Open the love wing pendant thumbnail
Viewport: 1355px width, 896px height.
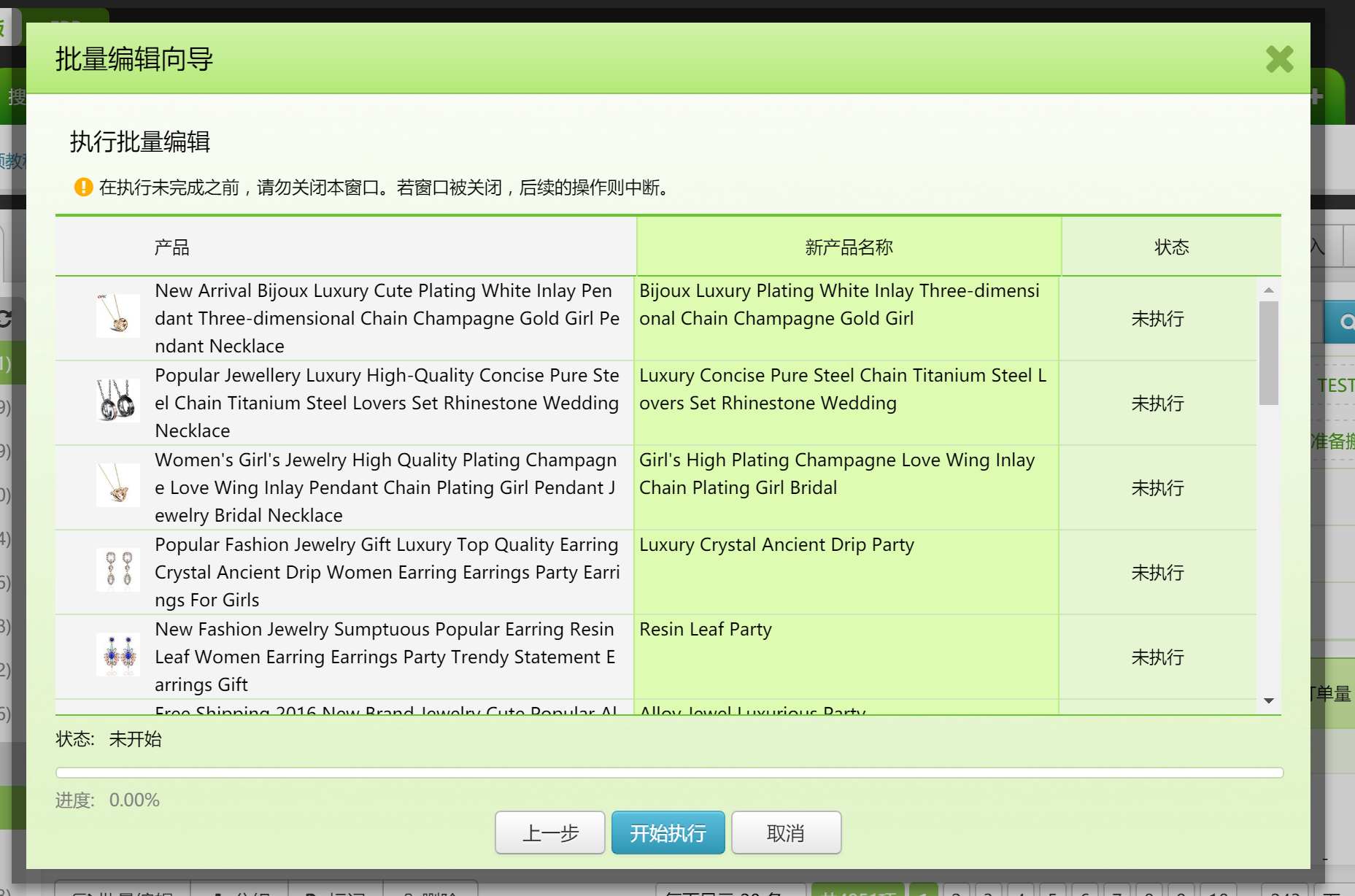(x=117, y=485)
